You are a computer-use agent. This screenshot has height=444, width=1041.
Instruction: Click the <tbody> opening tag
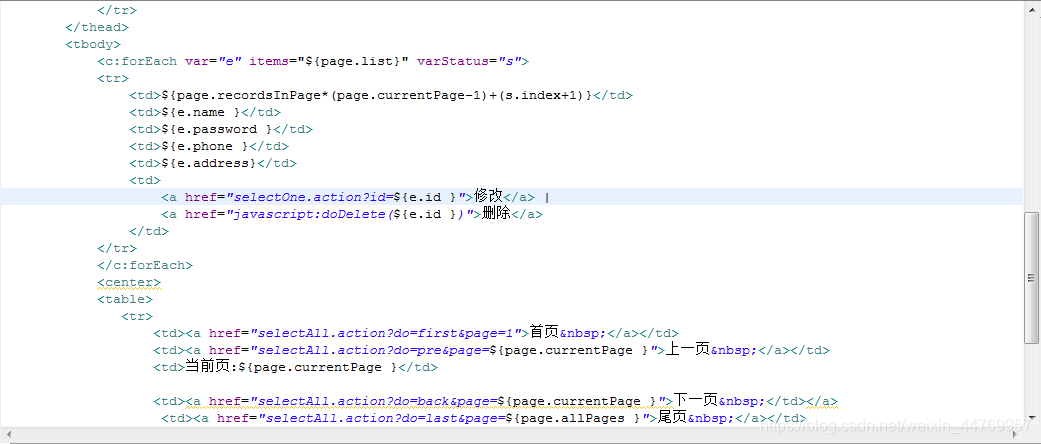click(x=93, y=44)
